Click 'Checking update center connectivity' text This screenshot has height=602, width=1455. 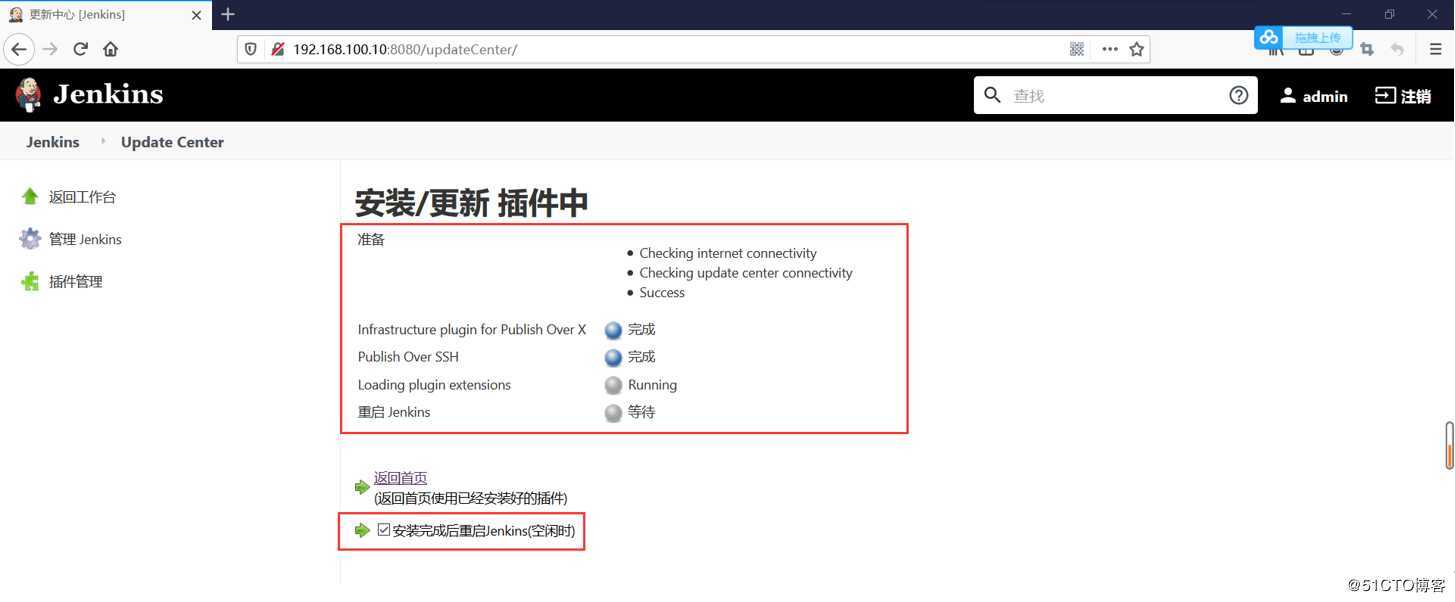pos(746,273)
